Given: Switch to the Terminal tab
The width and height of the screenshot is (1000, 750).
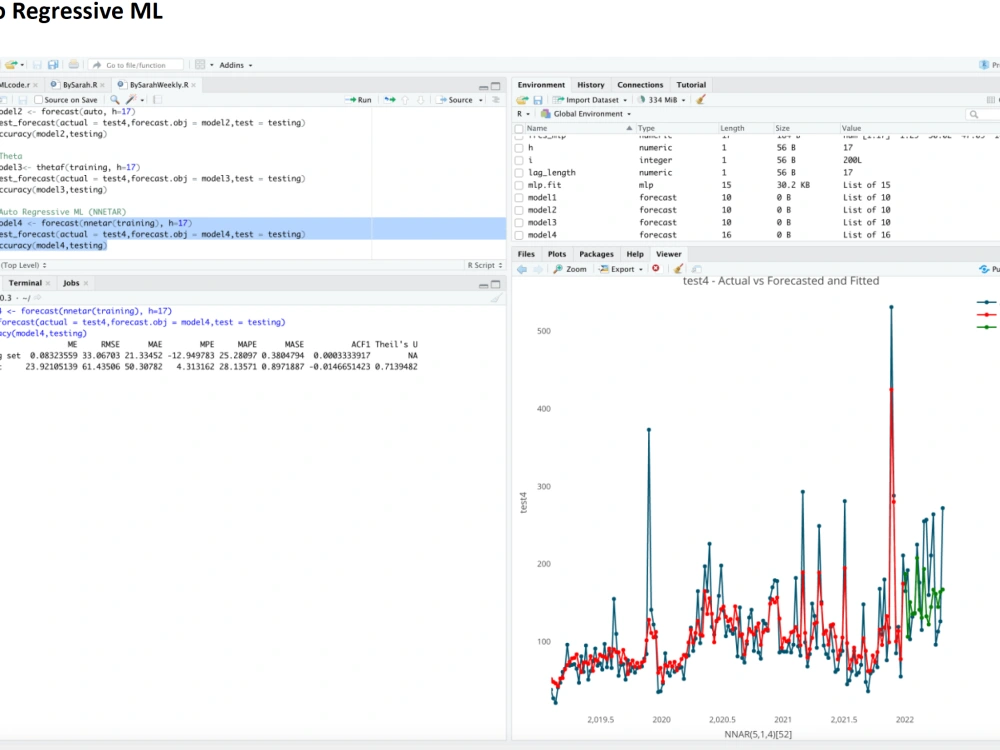Looking at the screenshot, I should [28, 283].
